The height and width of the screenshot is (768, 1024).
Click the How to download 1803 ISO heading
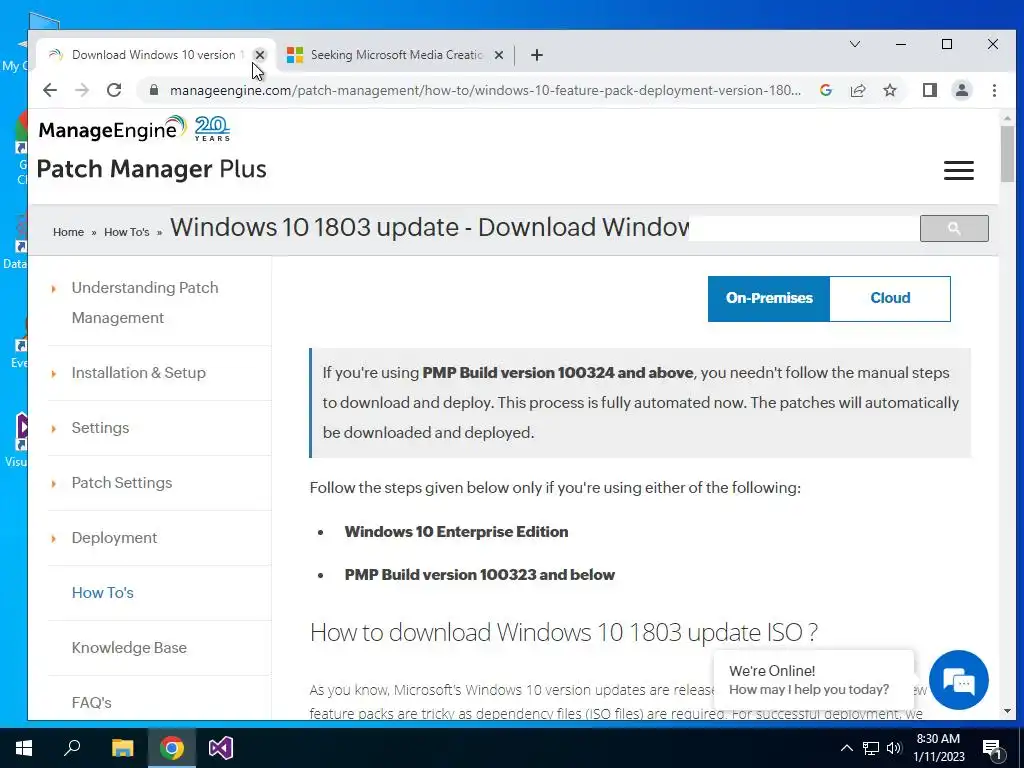[564, 632]
